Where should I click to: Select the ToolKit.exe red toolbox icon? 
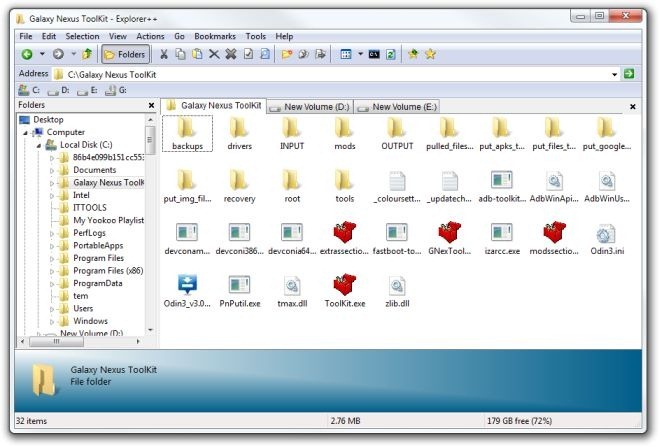coord(345,291)
